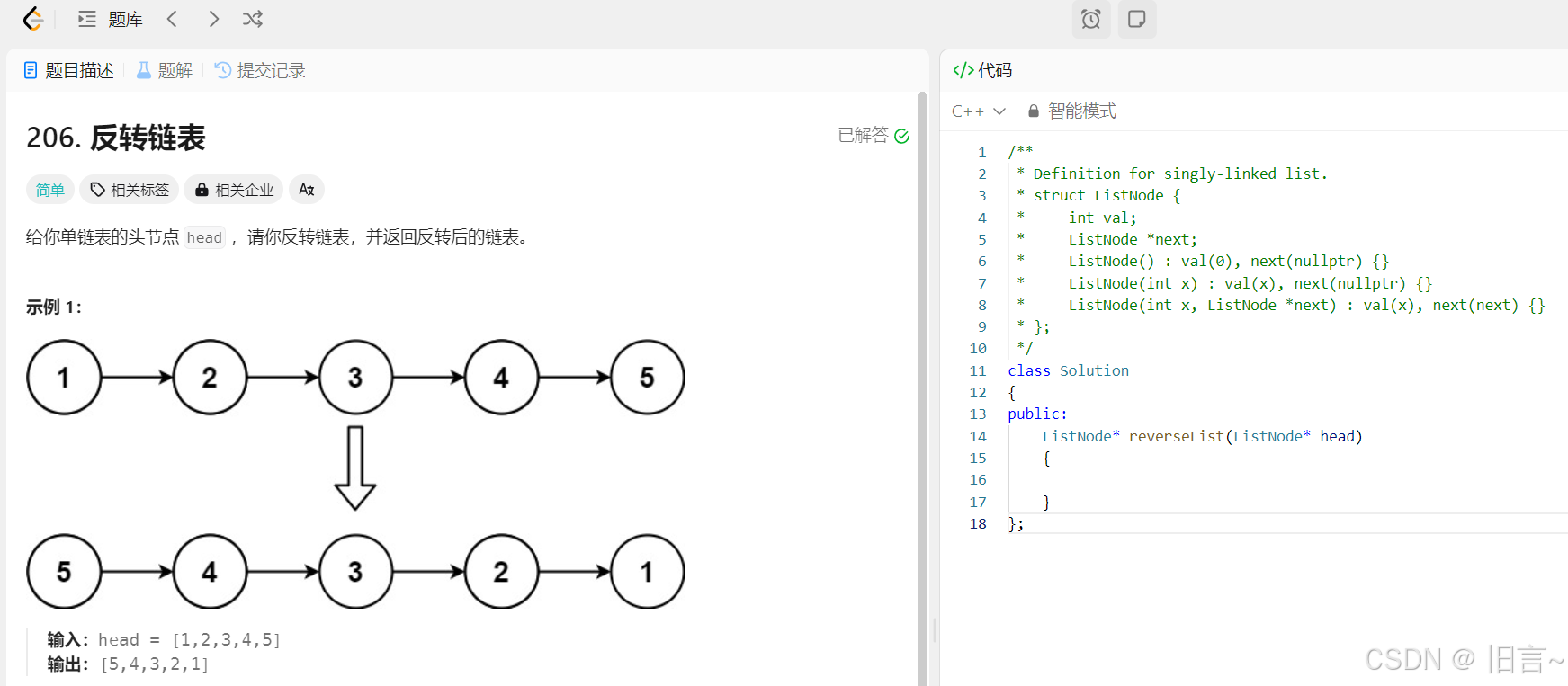Open the timer alarm clock icon
1568x686 pixels.
click(x=1091, y=19)
